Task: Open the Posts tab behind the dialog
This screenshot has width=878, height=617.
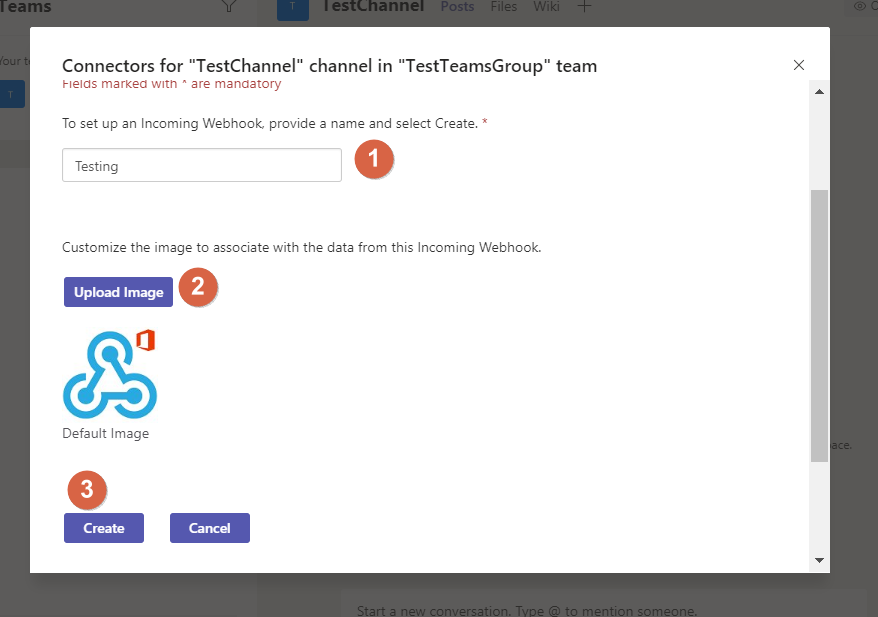Action: [x=457, y=7]
